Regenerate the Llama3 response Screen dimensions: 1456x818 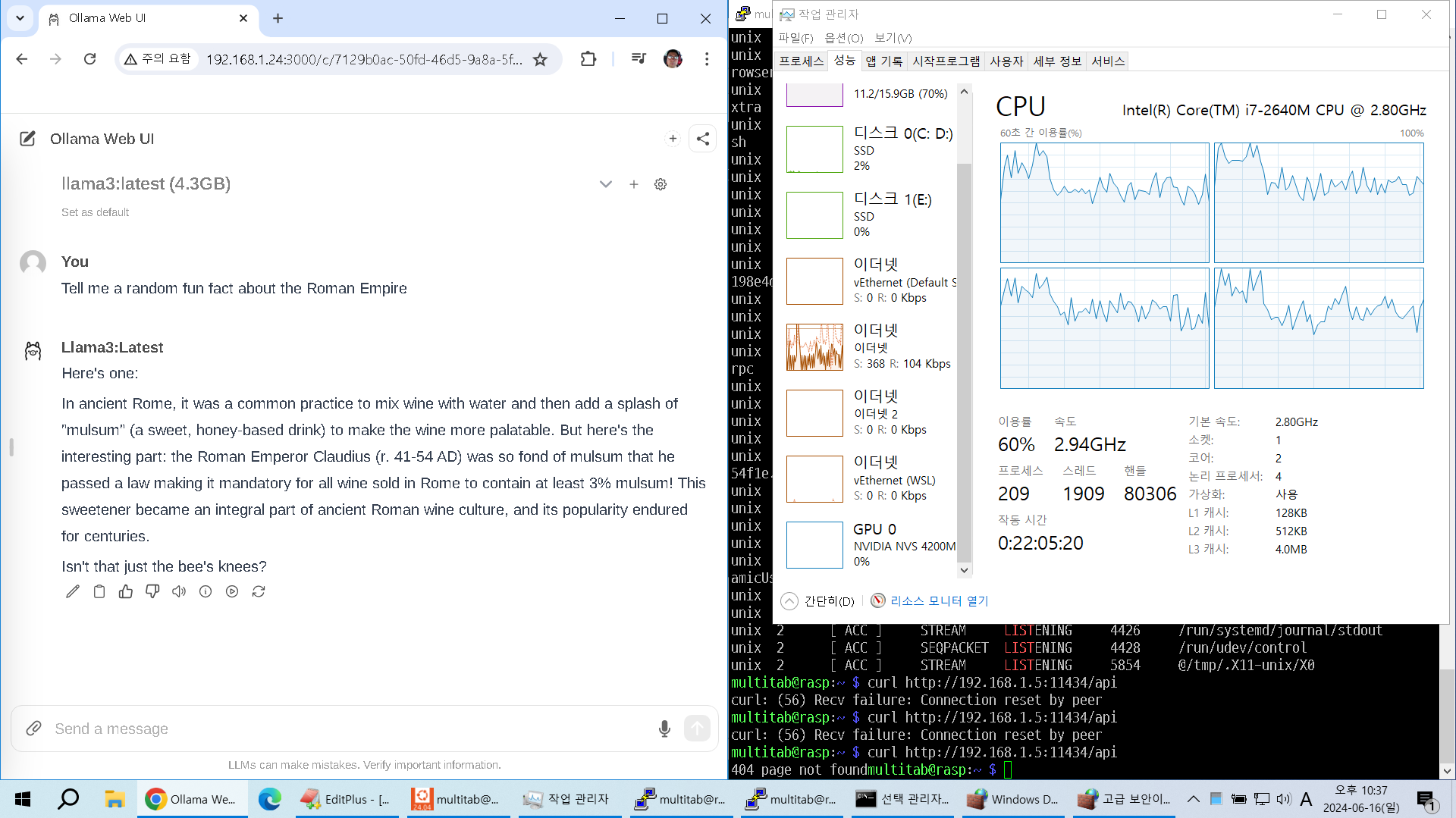[259, 591]
